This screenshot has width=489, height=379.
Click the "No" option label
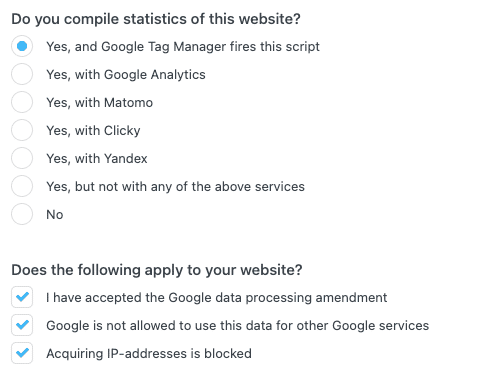point(55,215)
